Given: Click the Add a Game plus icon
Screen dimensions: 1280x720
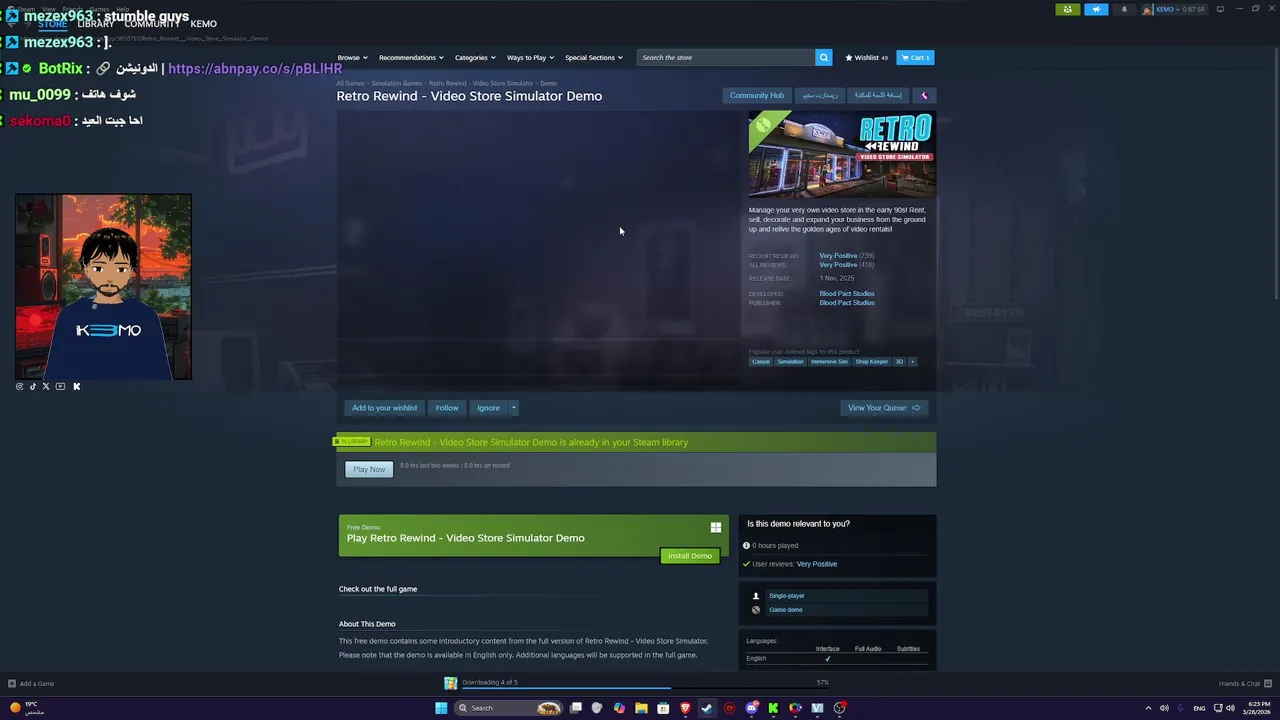Looking at the screenshot, I should (x=12, y=684).
